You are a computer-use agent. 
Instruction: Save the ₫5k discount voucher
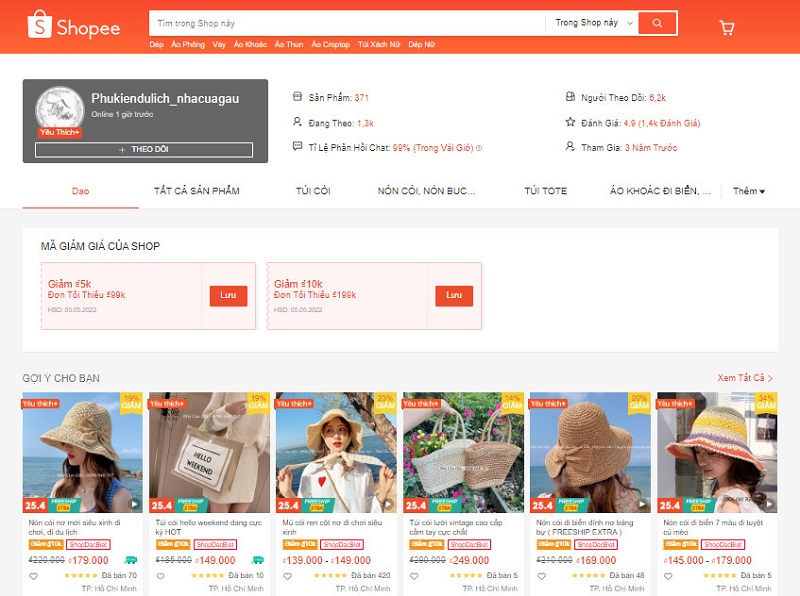[228, 296]
